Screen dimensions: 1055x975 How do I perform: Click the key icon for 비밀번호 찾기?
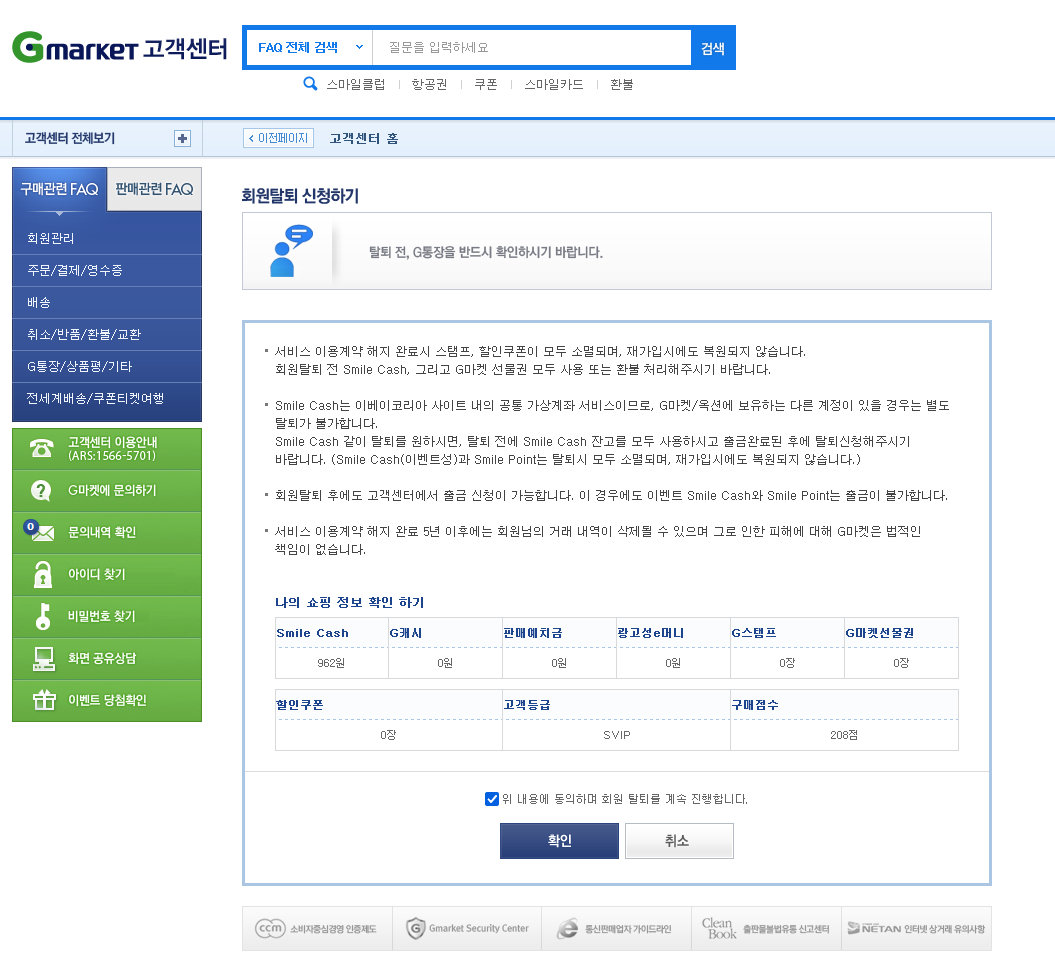click(x=43, y=616)
